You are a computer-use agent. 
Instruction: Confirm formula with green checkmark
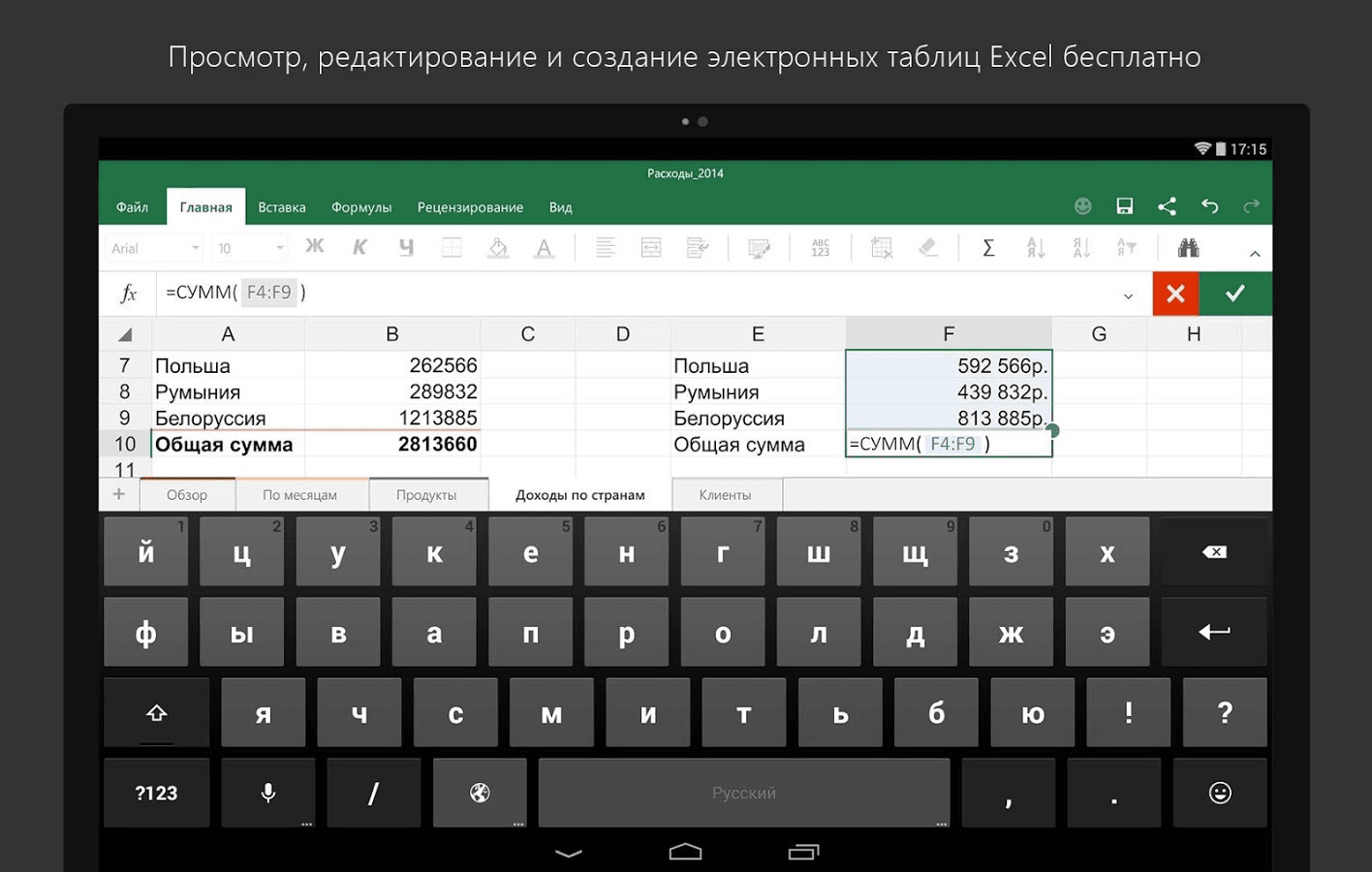point(1235,294)
